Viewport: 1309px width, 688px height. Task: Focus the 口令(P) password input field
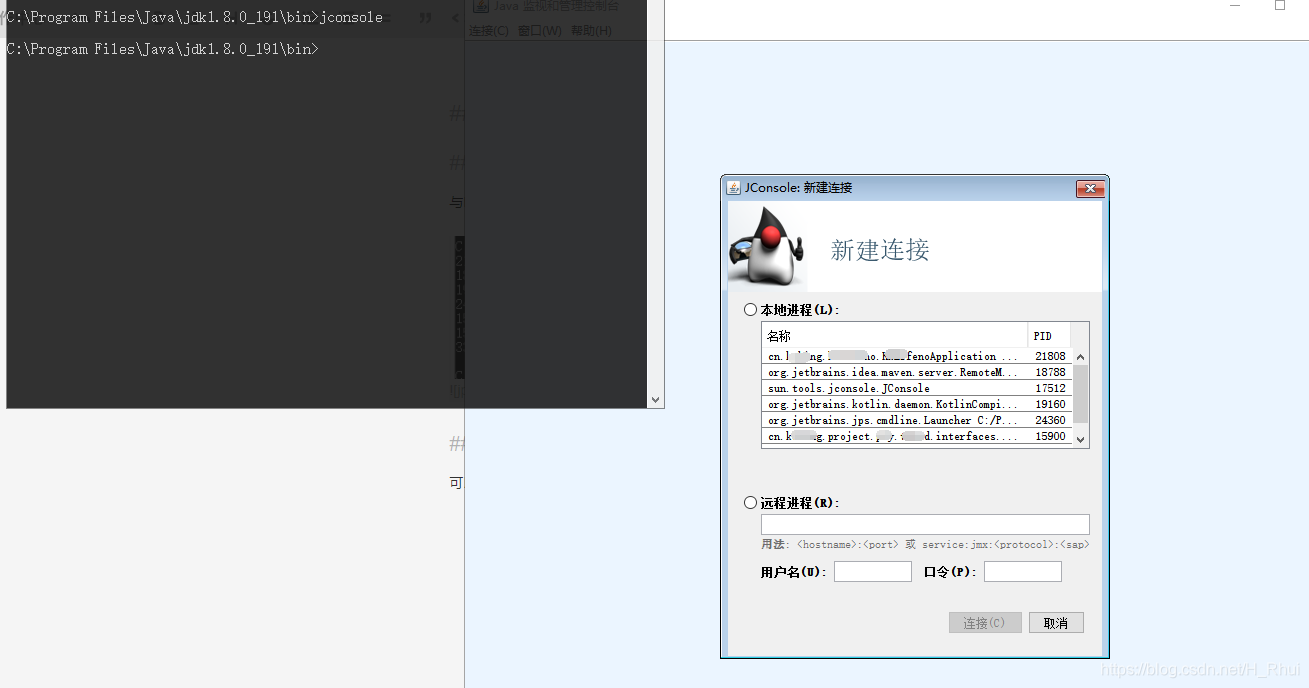click(1023, 571)
